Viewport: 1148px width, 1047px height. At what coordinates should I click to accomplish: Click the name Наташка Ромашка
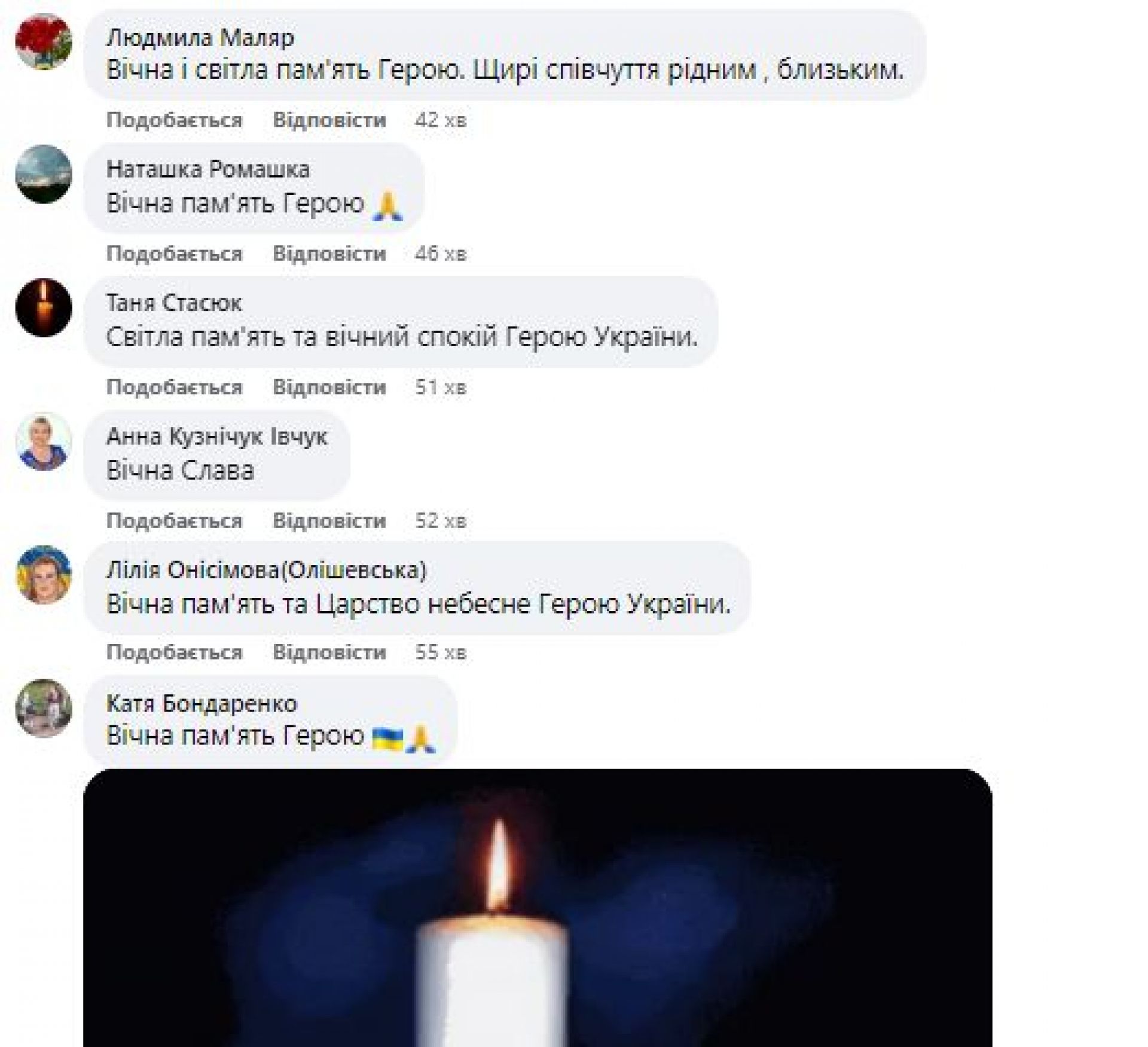coord(207,170)
